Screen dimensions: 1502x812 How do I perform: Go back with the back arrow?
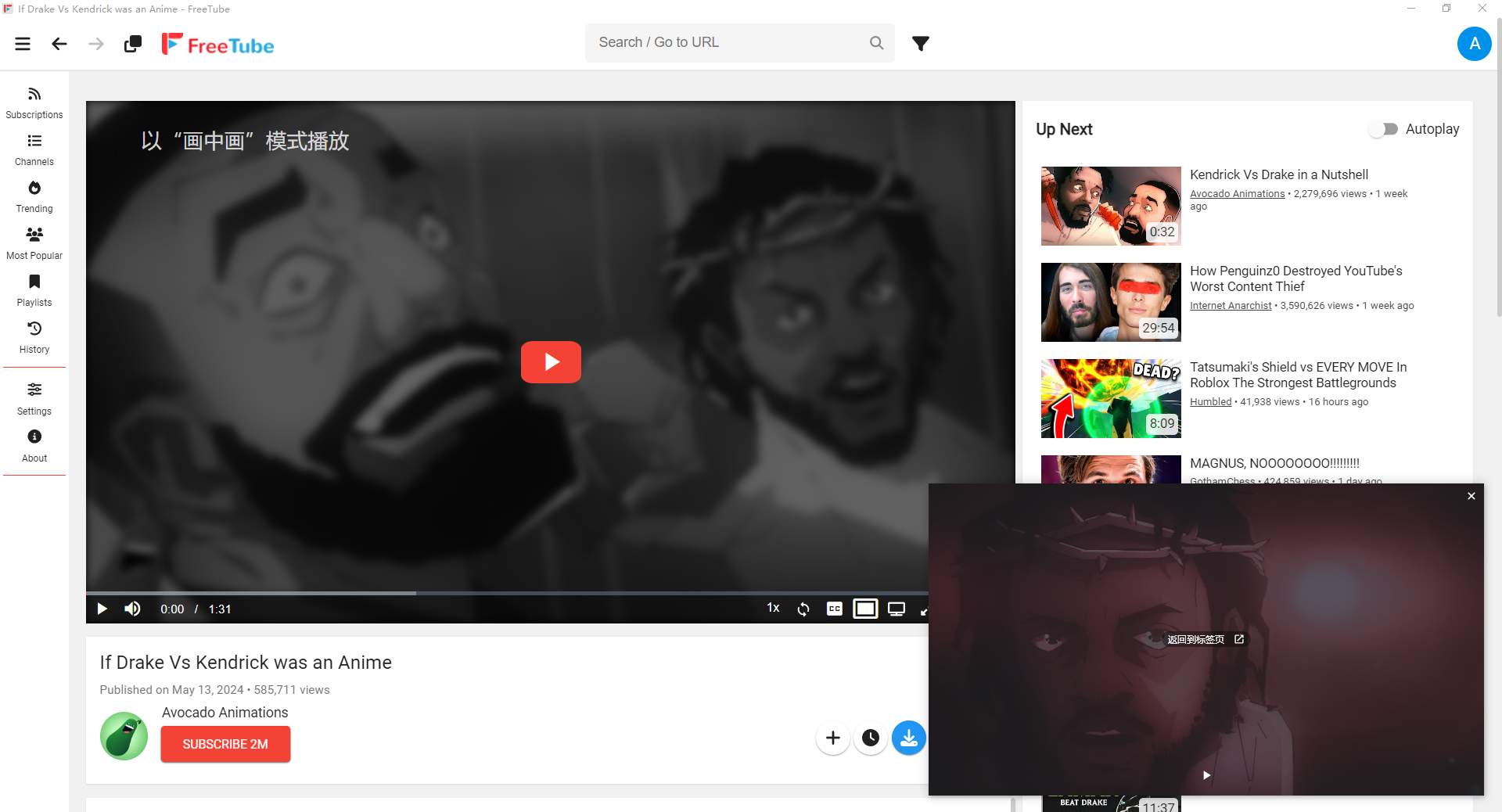[x=59, y=44]
